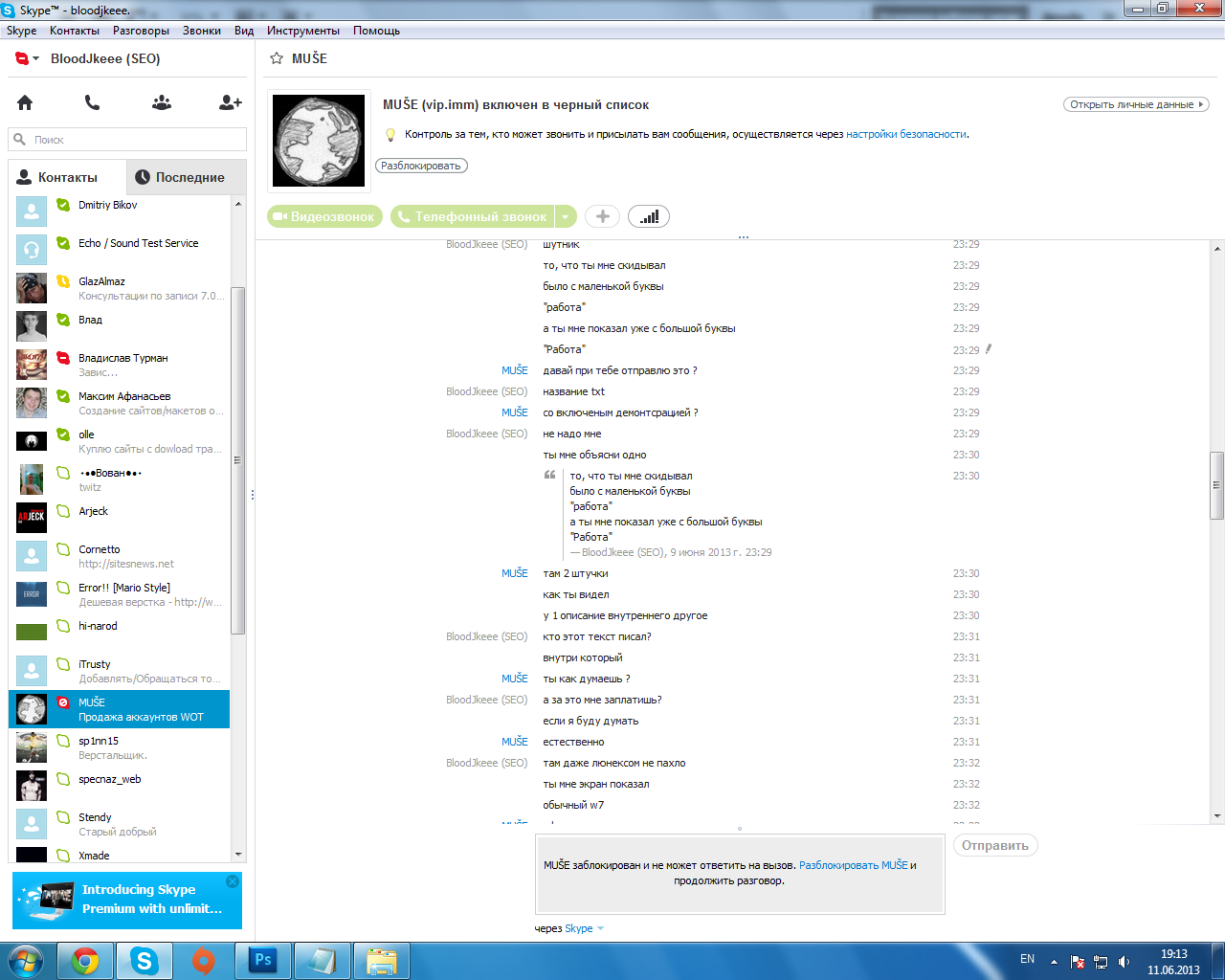The width and height of the screenshot is (1225, 980).
Task: Click the blocked status icon beside MUŠE contact
Action: coord(63,702)
